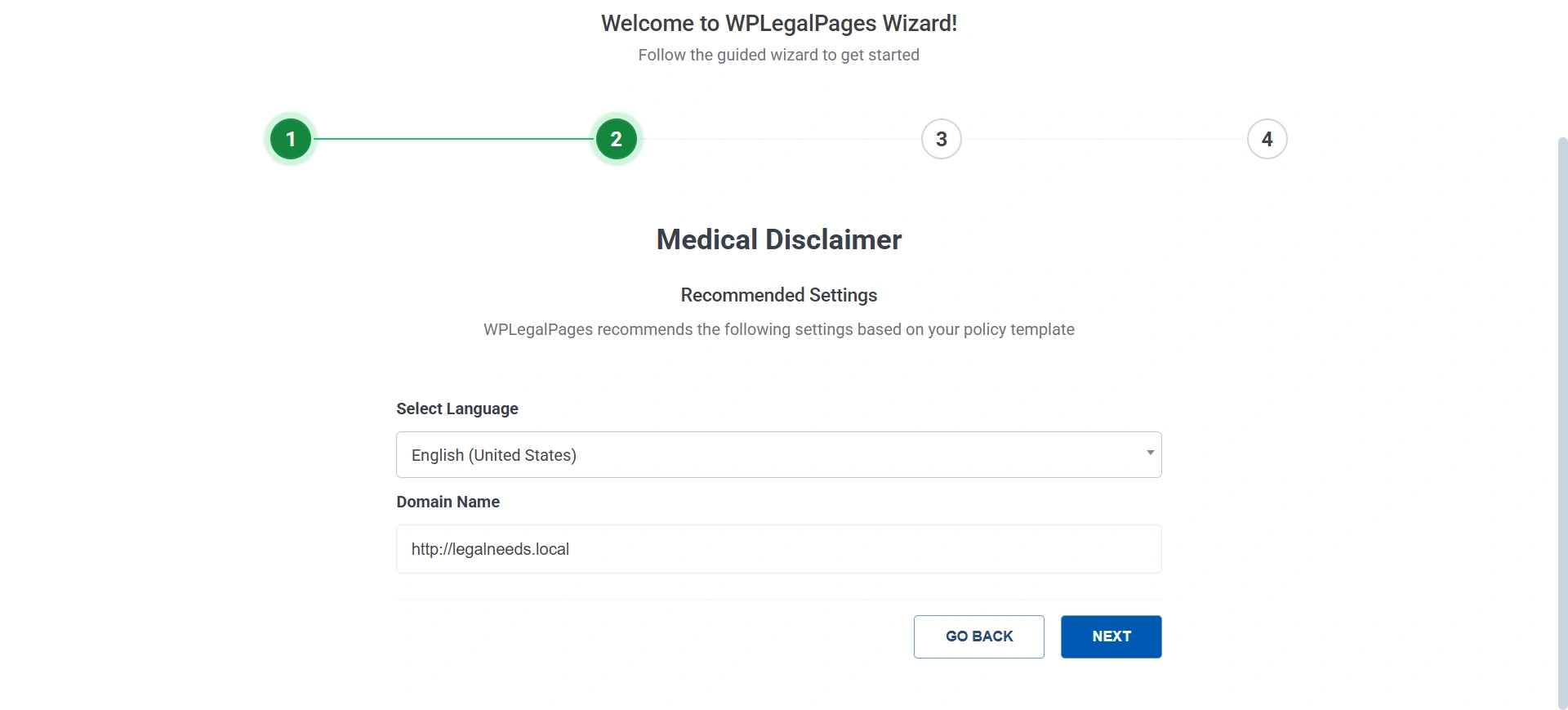Screen dimensions: 1568x710
Task: Select the http://legalneeds.local text
Action: [x=490, y=549]
